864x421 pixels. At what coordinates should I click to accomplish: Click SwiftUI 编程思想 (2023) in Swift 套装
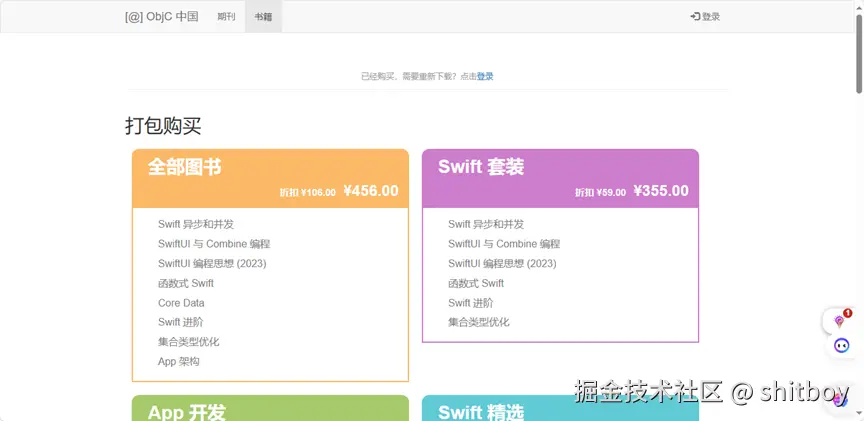tap(502, 263)
